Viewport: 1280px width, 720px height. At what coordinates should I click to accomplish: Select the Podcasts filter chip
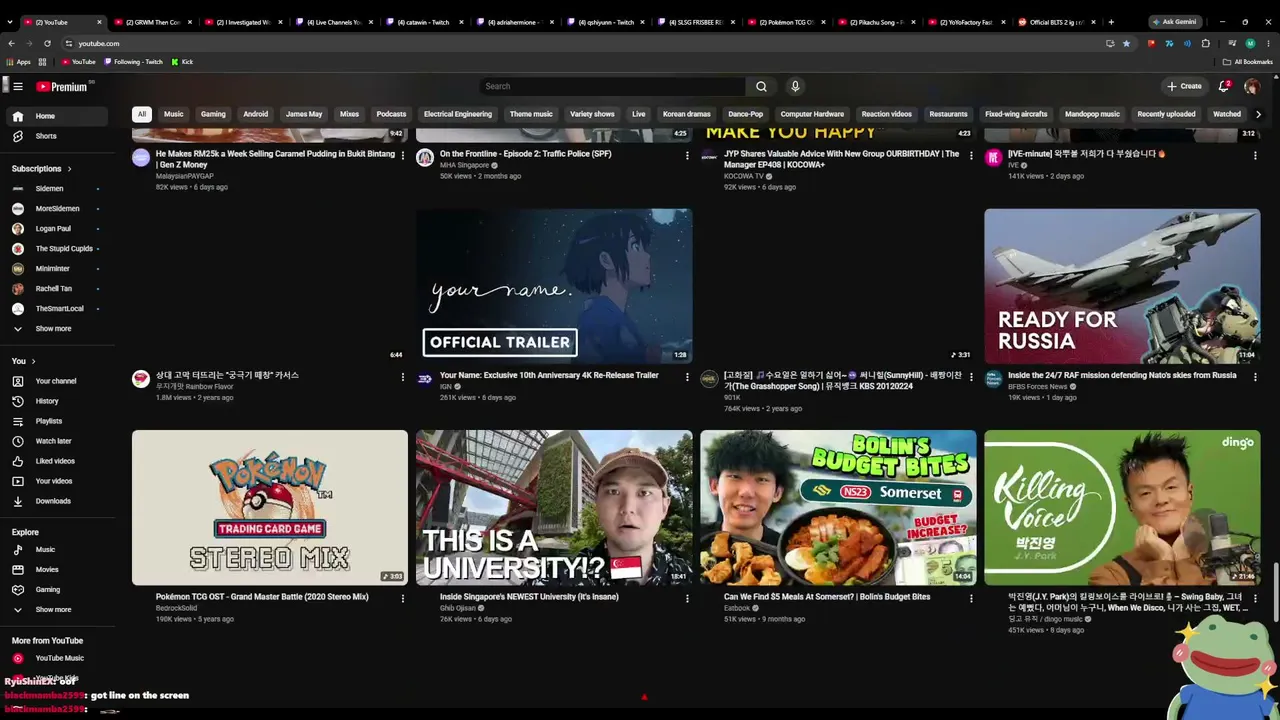tap(391, 114)
